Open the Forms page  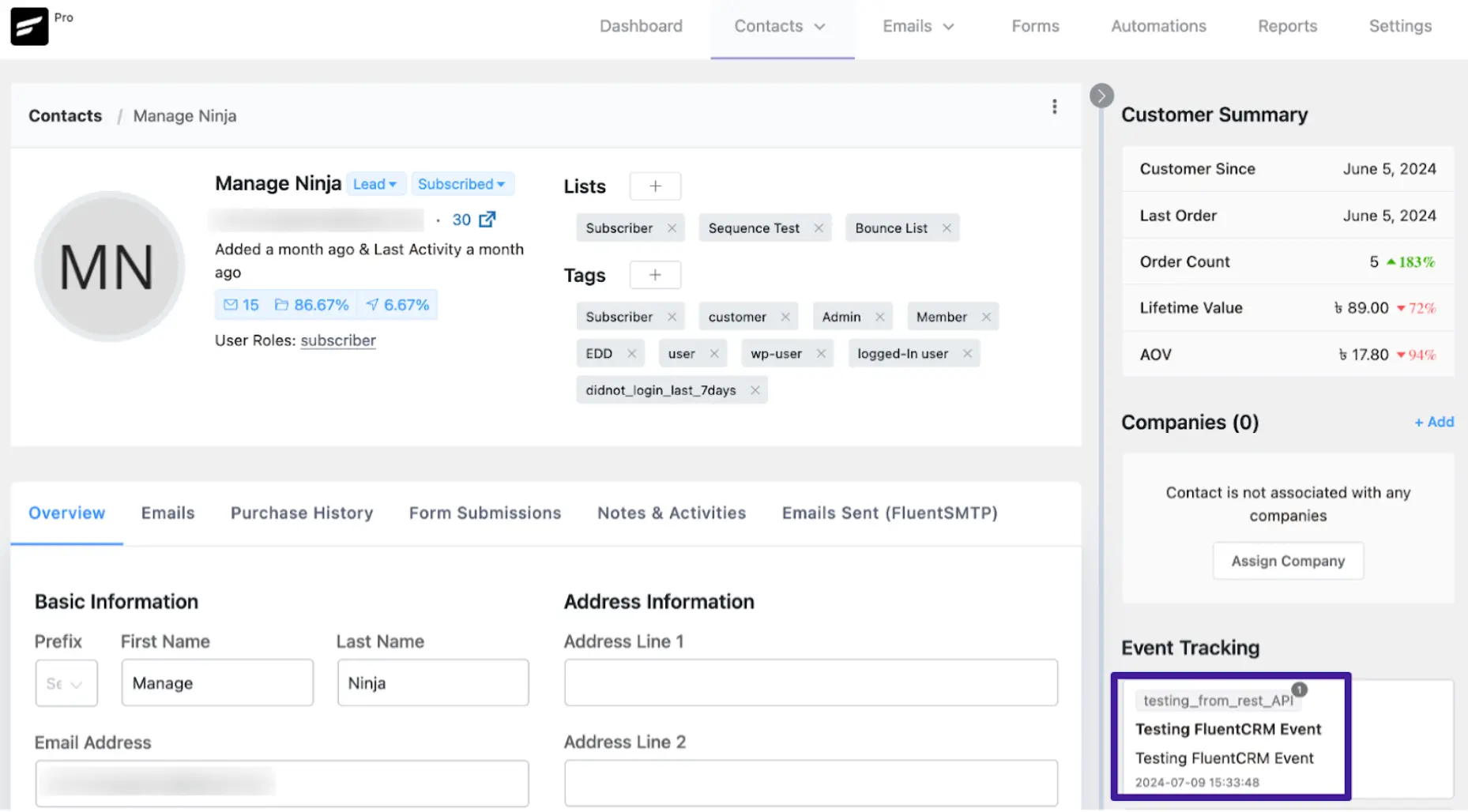pos(1035,26)
